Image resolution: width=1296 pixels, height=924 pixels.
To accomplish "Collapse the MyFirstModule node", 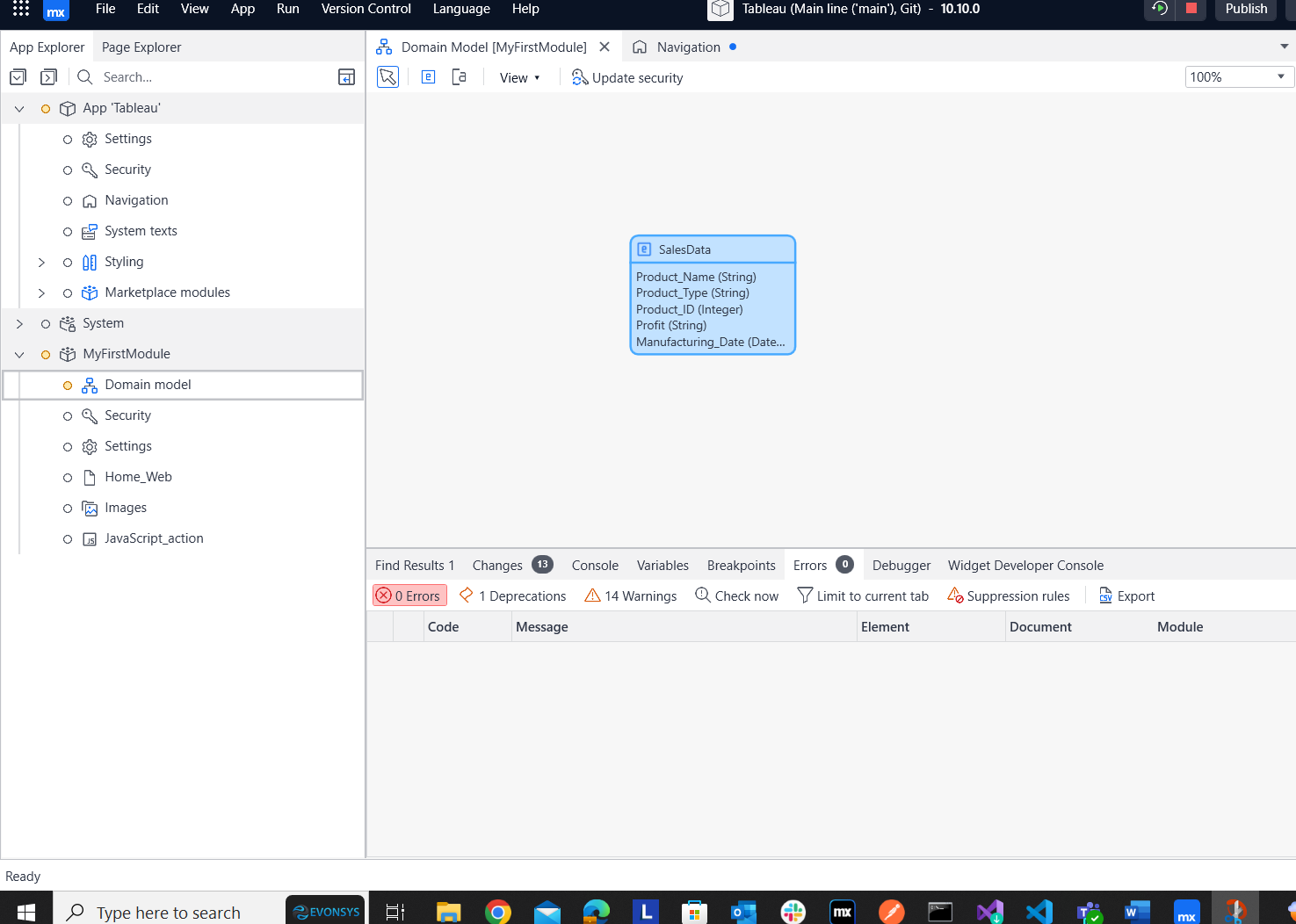I will tap(18, 354).
